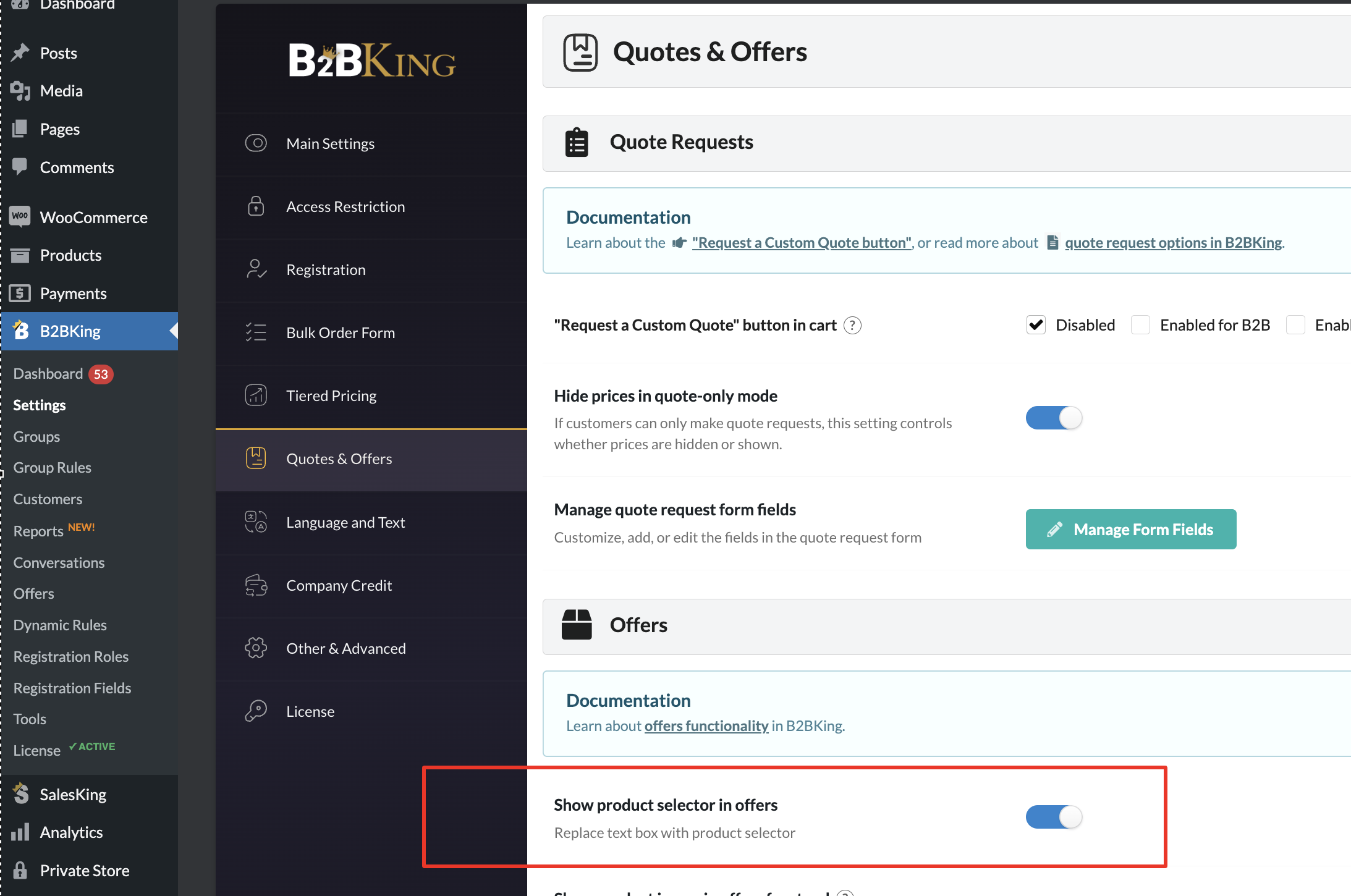Click the Comments bubble icon

pyautogui.click(x=20, y=167)
